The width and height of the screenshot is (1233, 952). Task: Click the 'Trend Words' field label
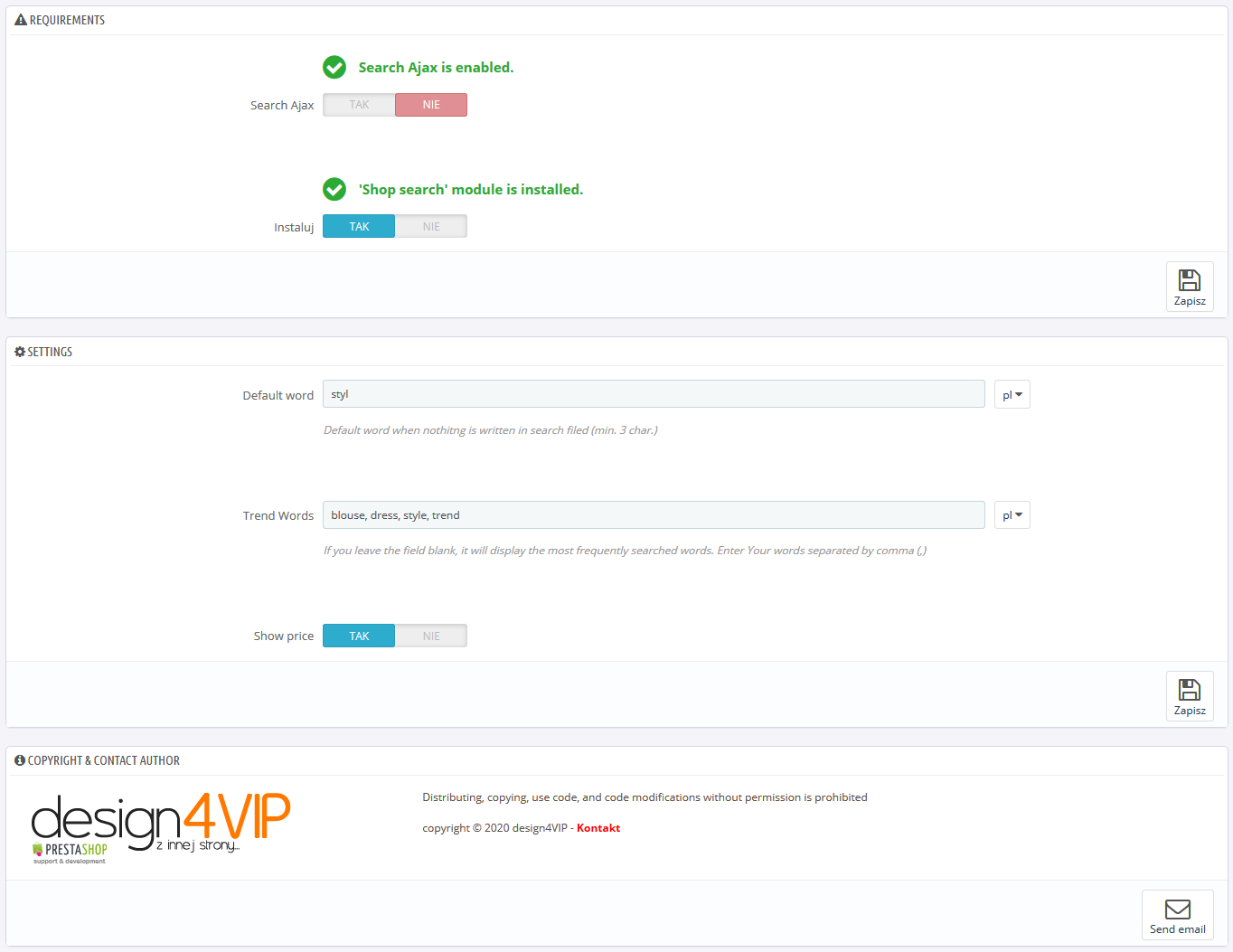[x=278, y=516]
